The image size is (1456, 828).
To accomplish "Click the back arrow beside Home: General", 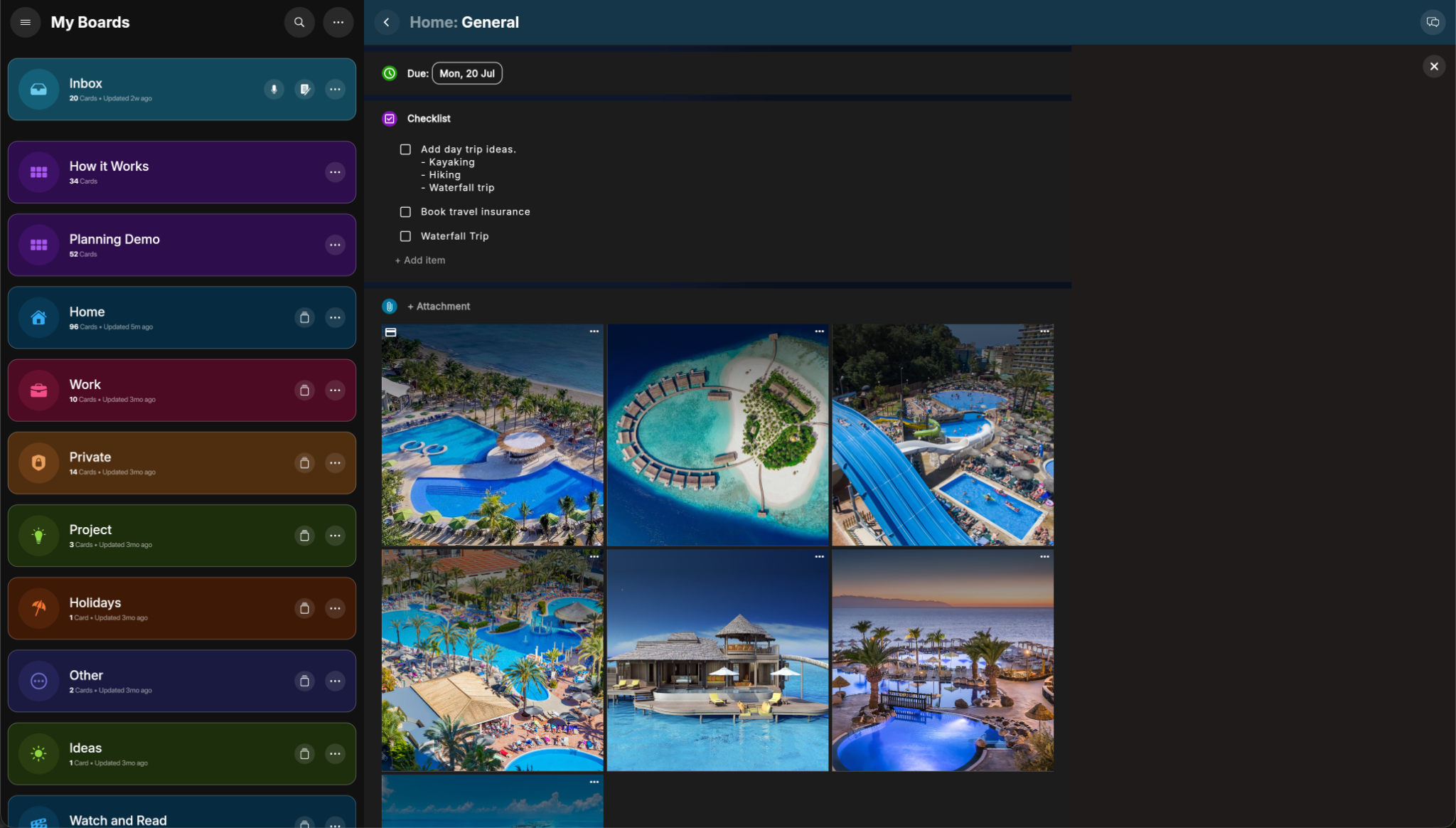I will click(387, 22).
